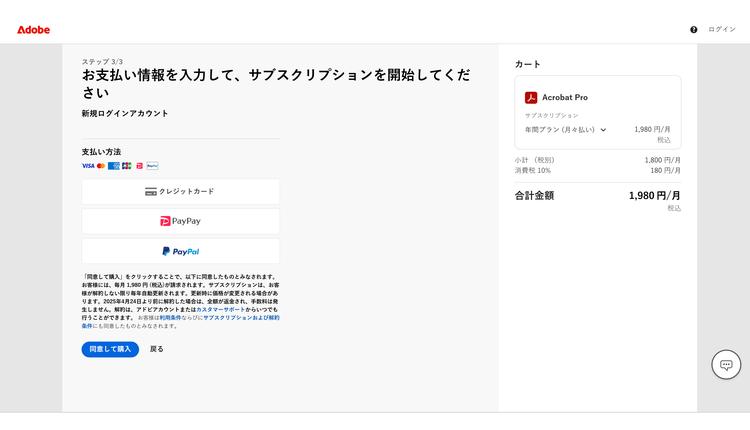Screen dimensions: 750x430
Task: Choose PayPay as payment method
Action: point(180,221)
